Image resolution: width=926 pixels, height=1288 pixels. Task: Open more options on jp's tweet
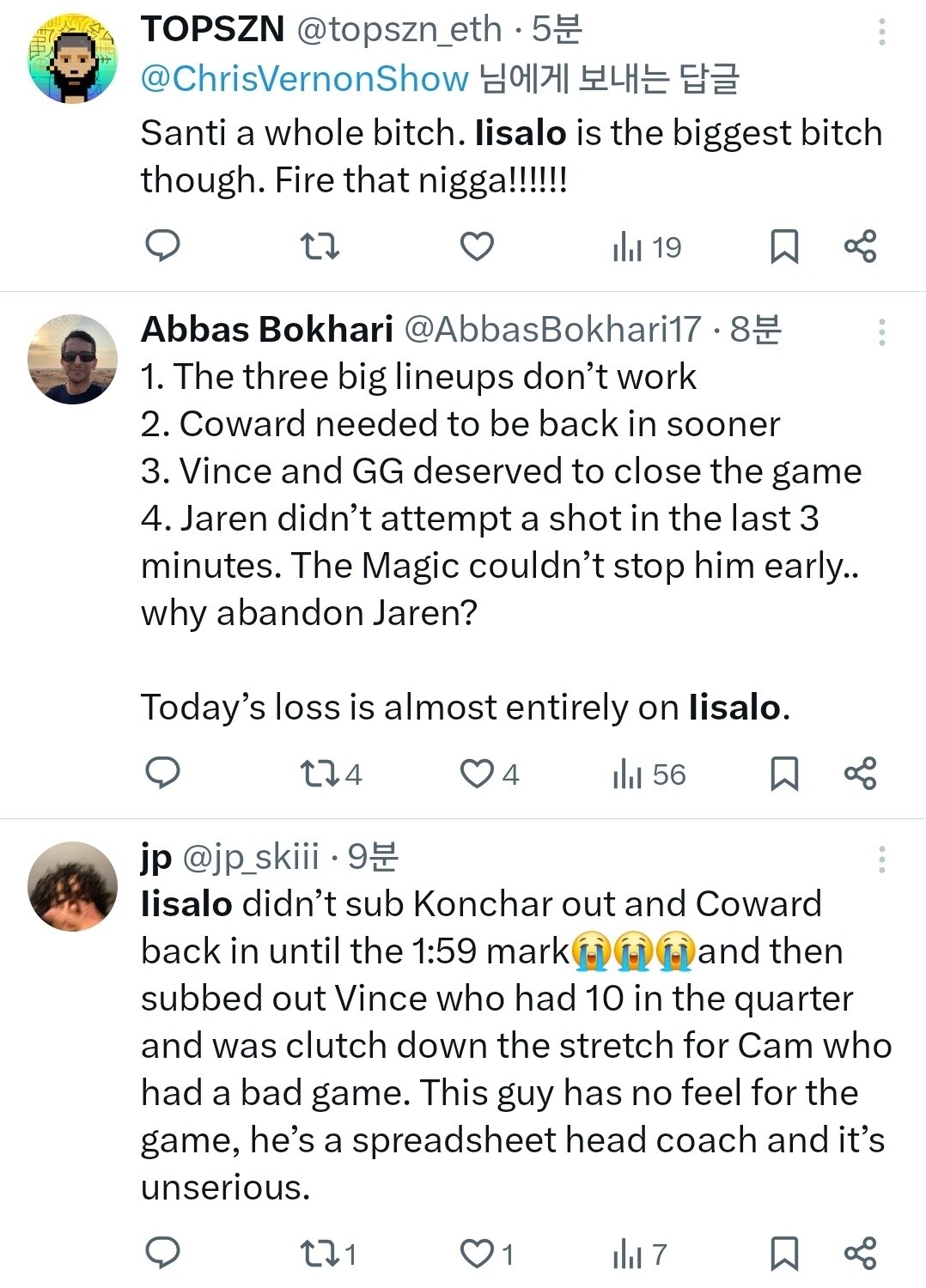[x=881, y=860]
